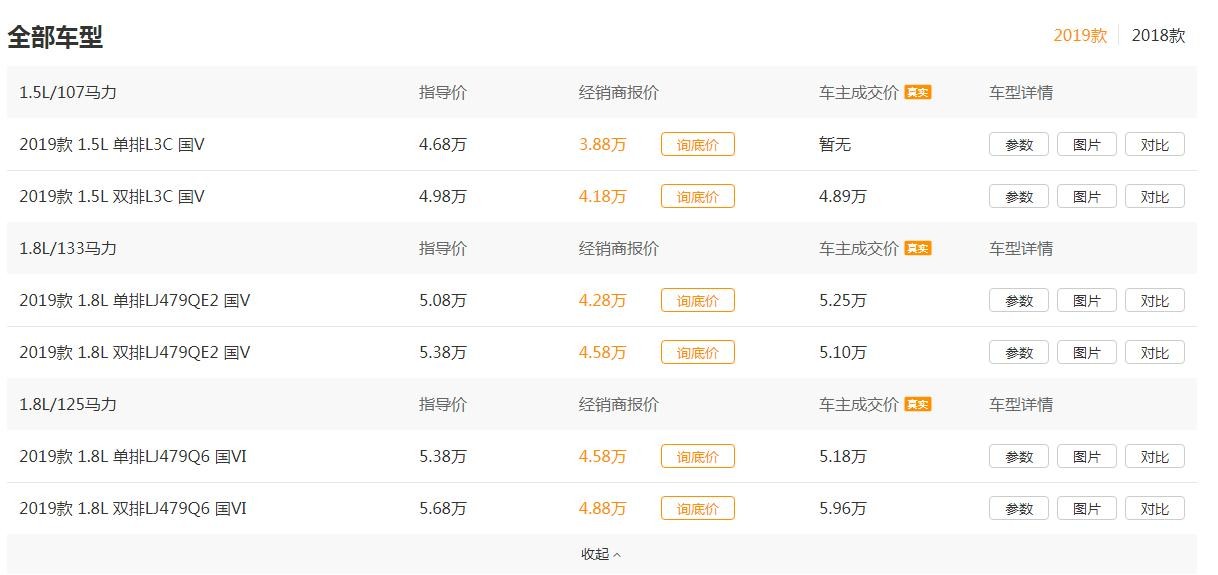This screenshot has height=575, width=1218.
Task: Switch to the 2018款 model year tab
Action: click(x=1158, y=35)
